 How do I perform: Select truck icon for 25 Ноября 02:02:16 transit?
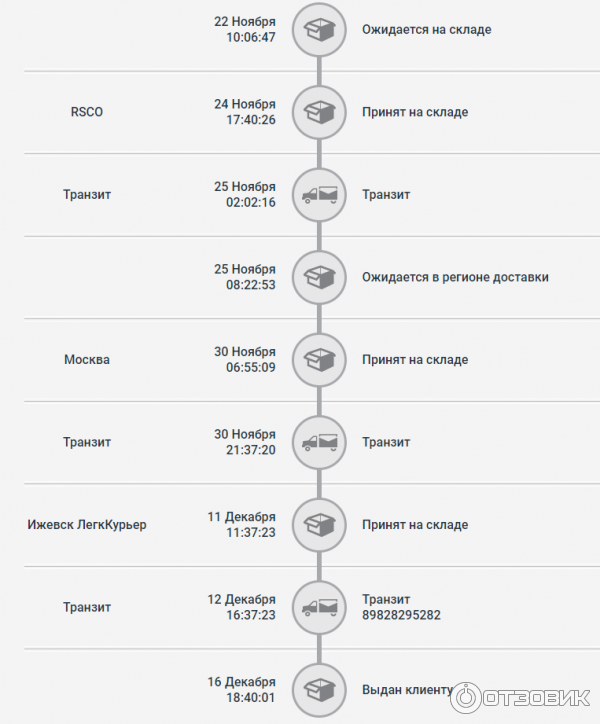tap(319, 195)
